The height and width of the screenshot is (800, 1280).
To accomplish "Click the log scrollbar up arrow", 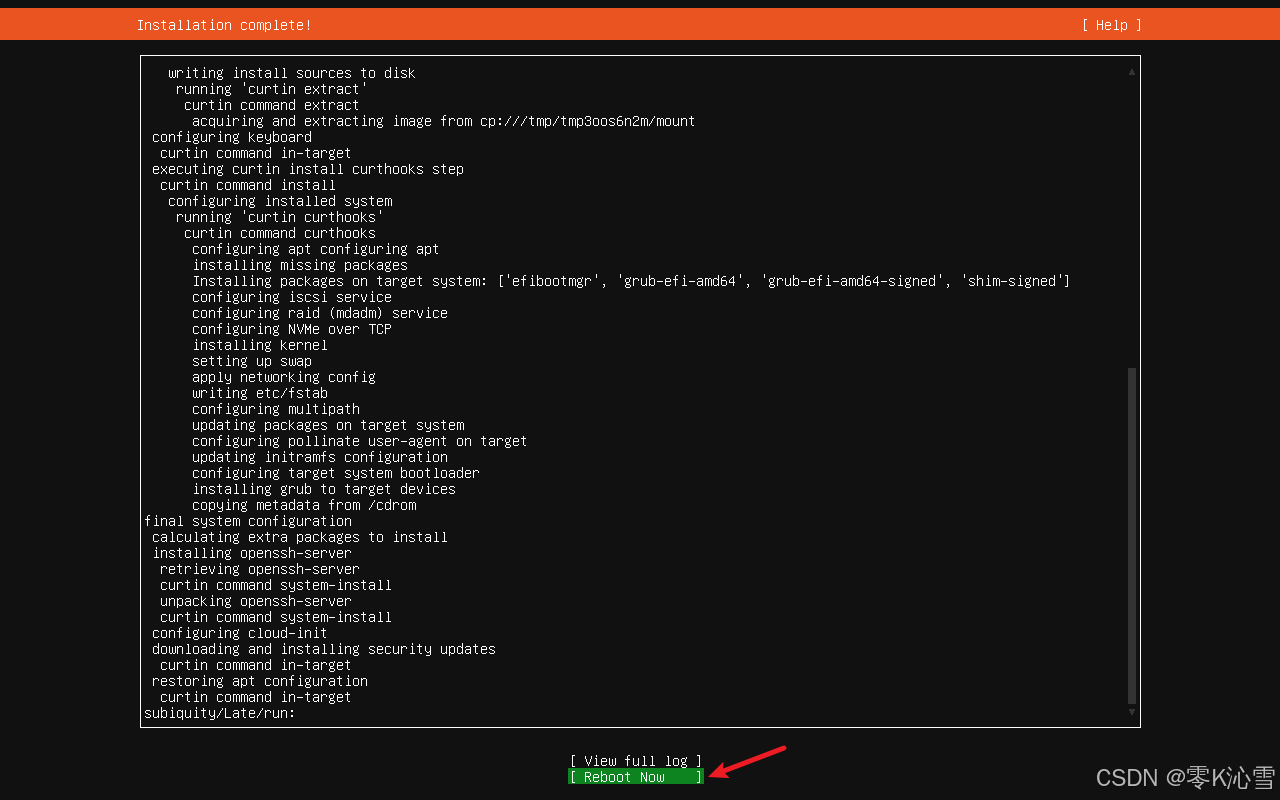I will [1132, 72].
